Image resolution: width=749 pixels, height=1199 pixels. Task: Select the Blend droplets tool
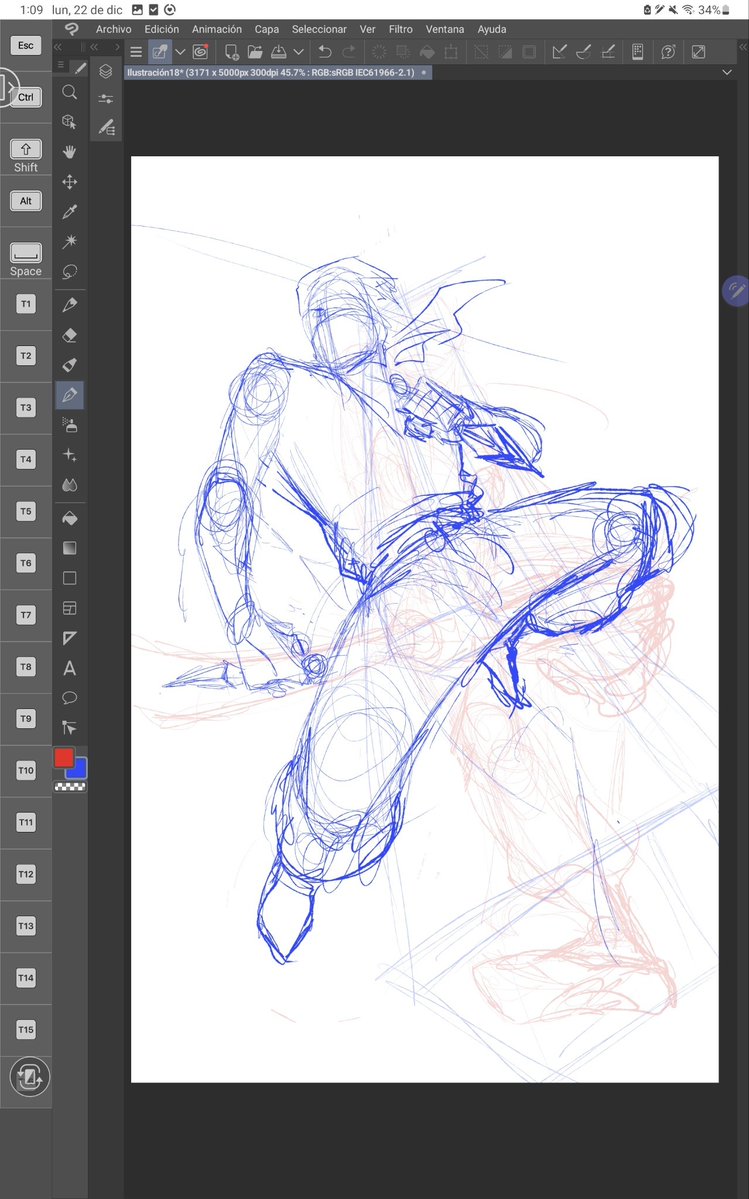click(x=70, y=485)
